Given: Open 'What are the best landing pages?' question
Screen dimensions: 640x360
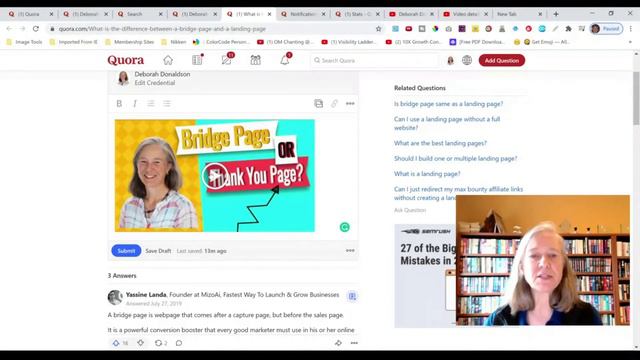Looking at the screenshot, I should pos(440,143).
